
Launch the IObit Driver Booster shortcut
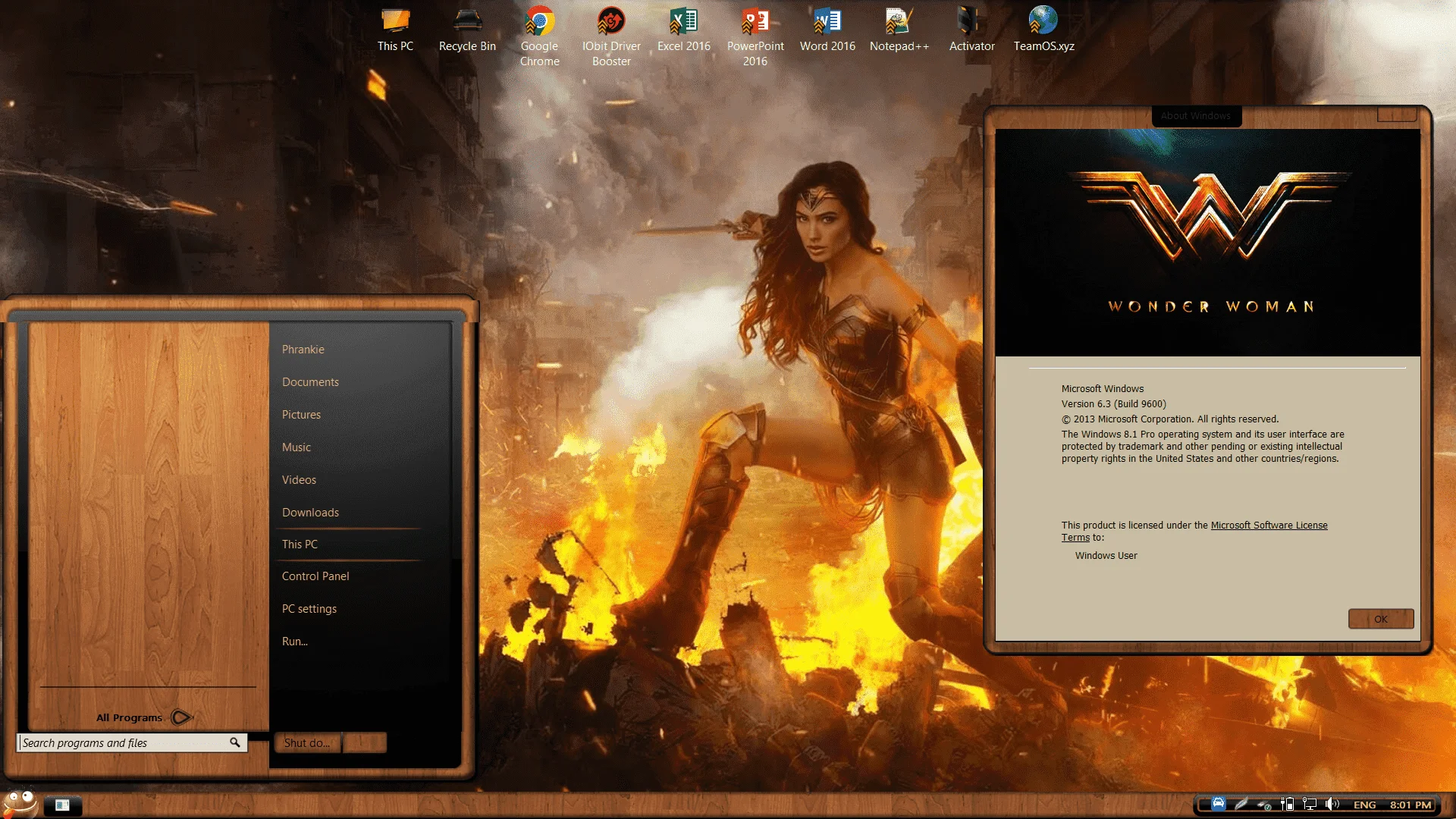[x=611, y=36]
